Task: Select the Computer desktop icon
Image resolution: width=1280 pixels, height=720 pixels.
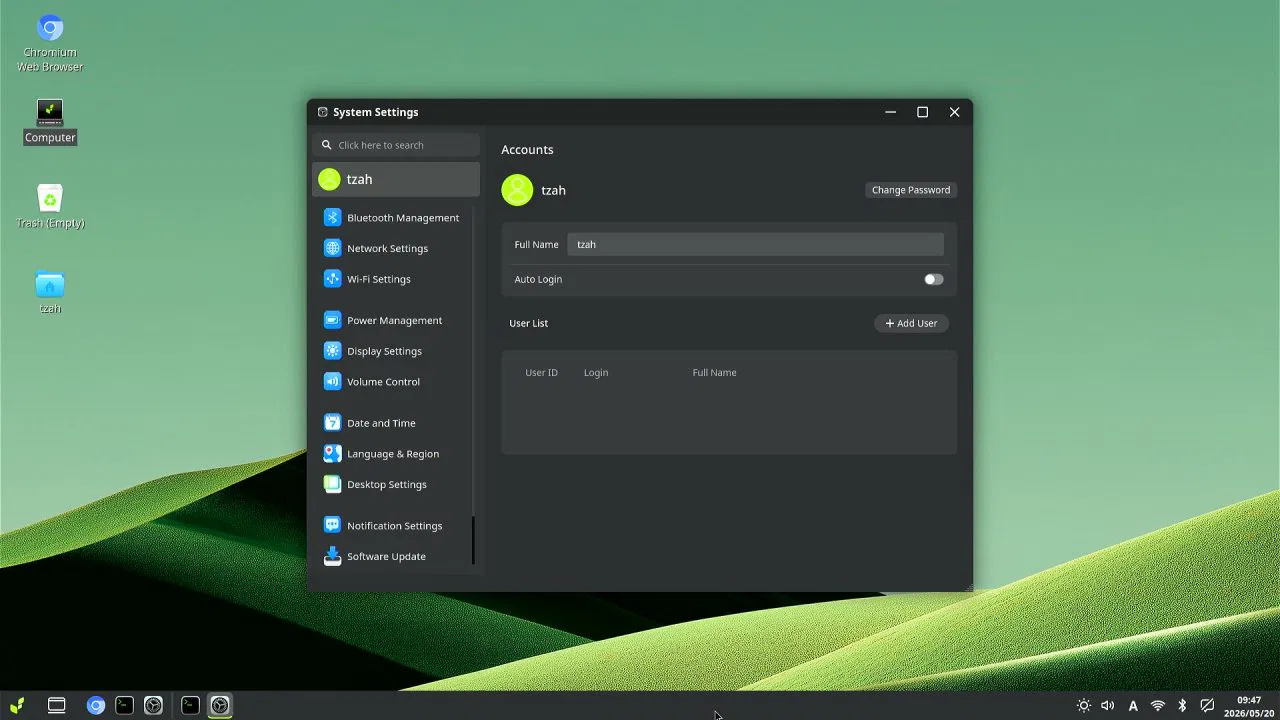Action: (50, 121)
